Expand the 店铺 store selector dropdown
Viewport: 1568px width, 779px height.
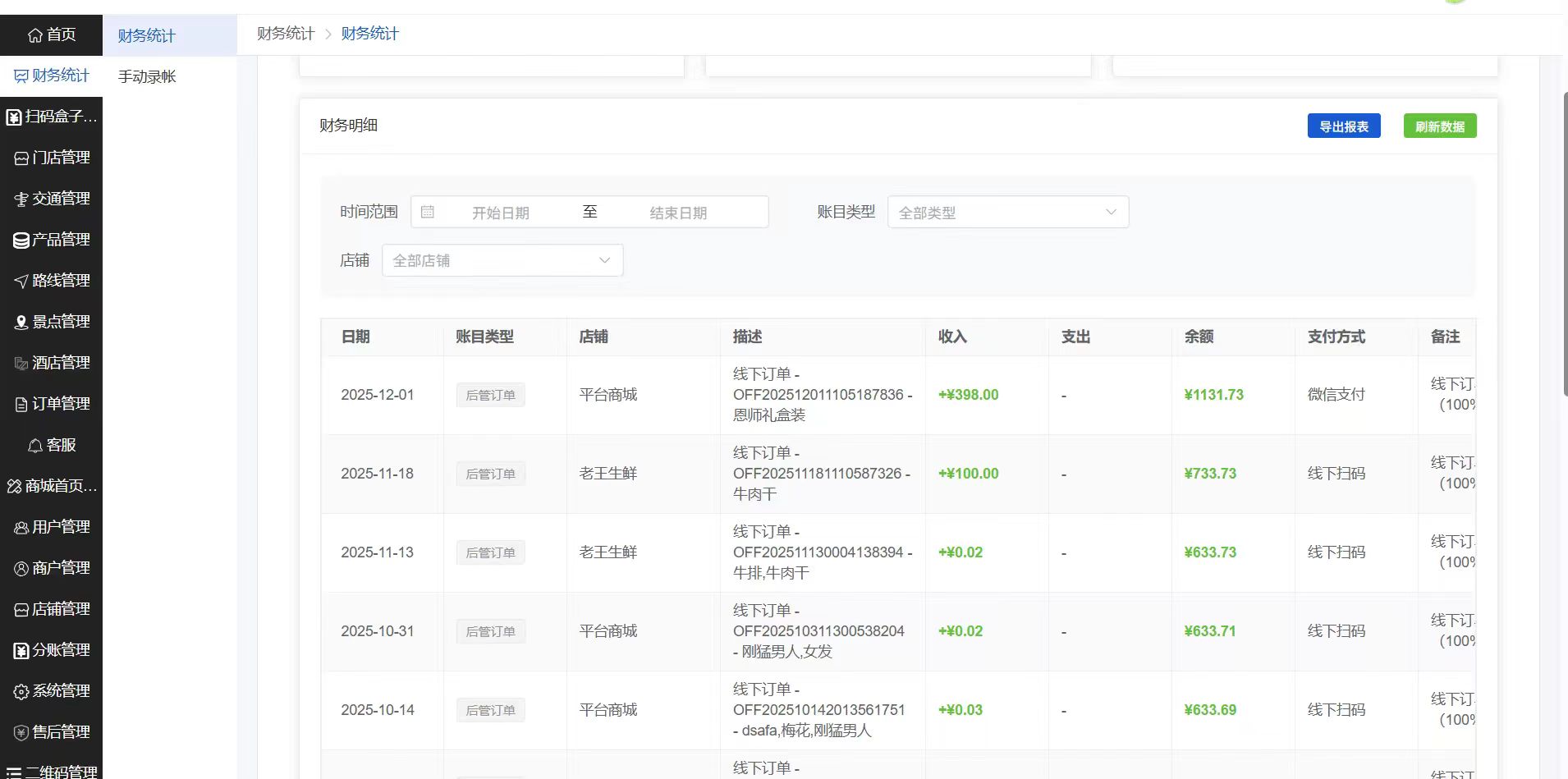pos(502,260)
